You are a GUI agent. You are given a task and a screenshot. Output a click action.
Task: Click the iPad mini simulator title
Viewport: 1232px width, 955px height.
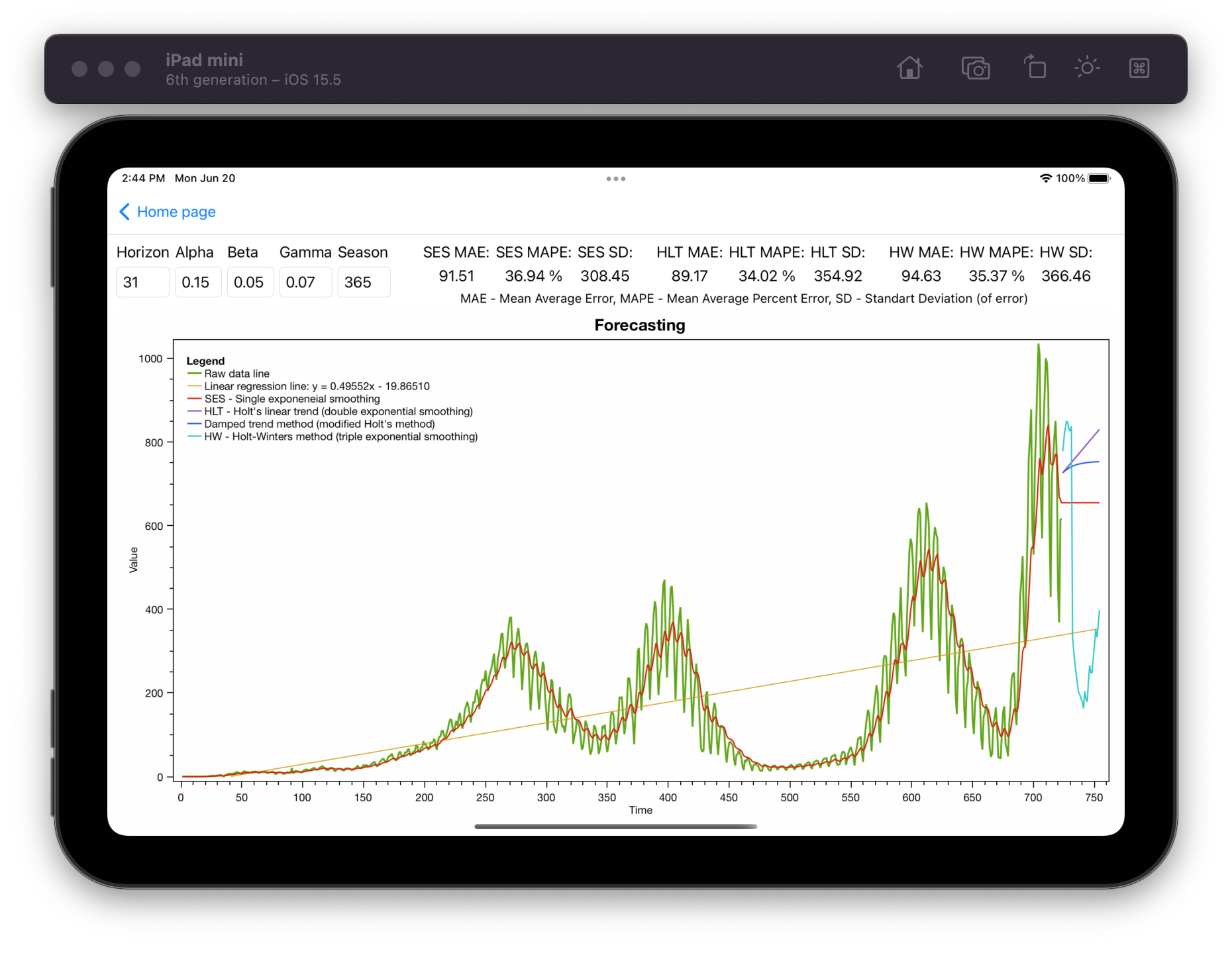coord(204,60)
